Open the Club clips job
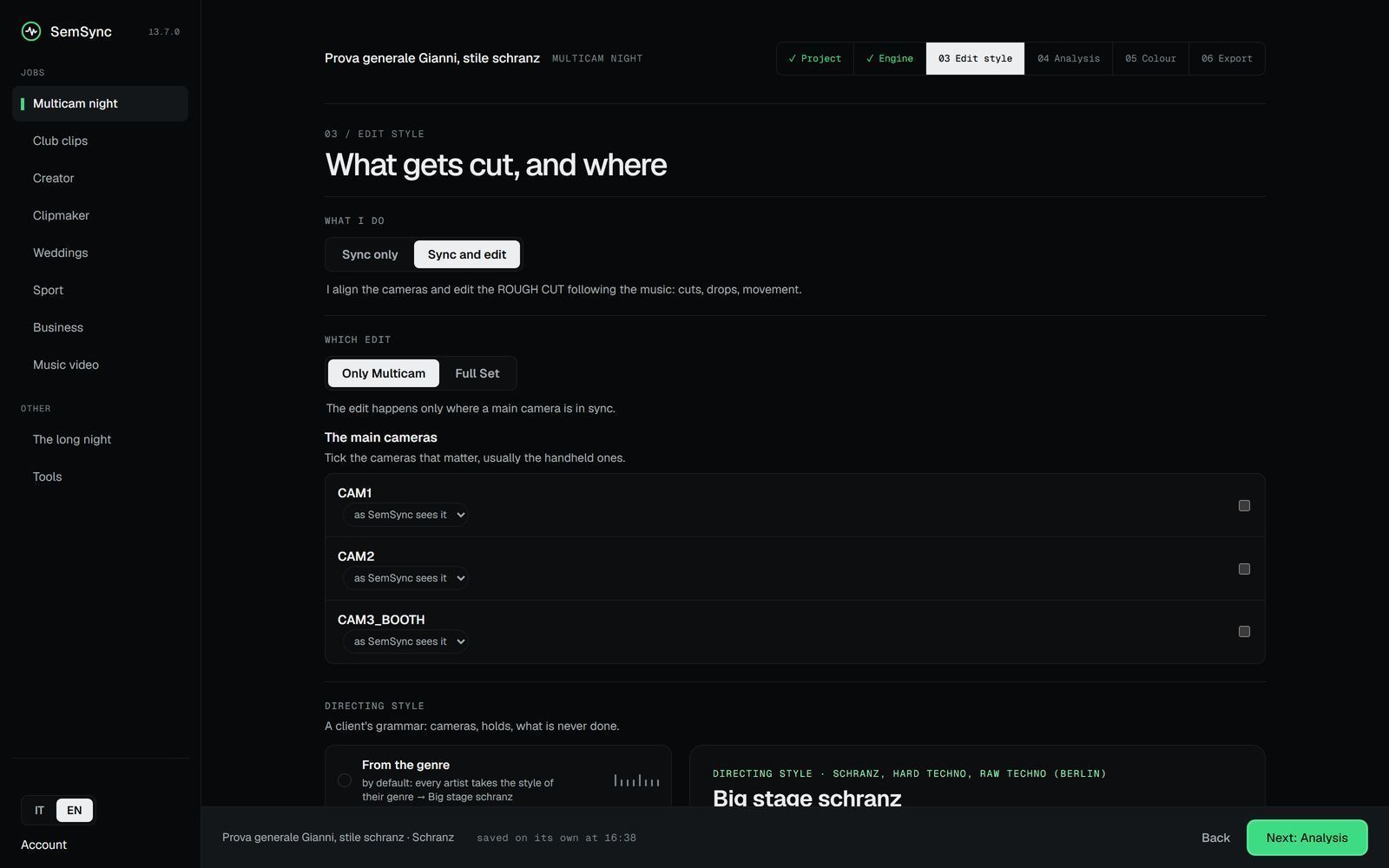1389x868 pixels. (x=100, y=141)
